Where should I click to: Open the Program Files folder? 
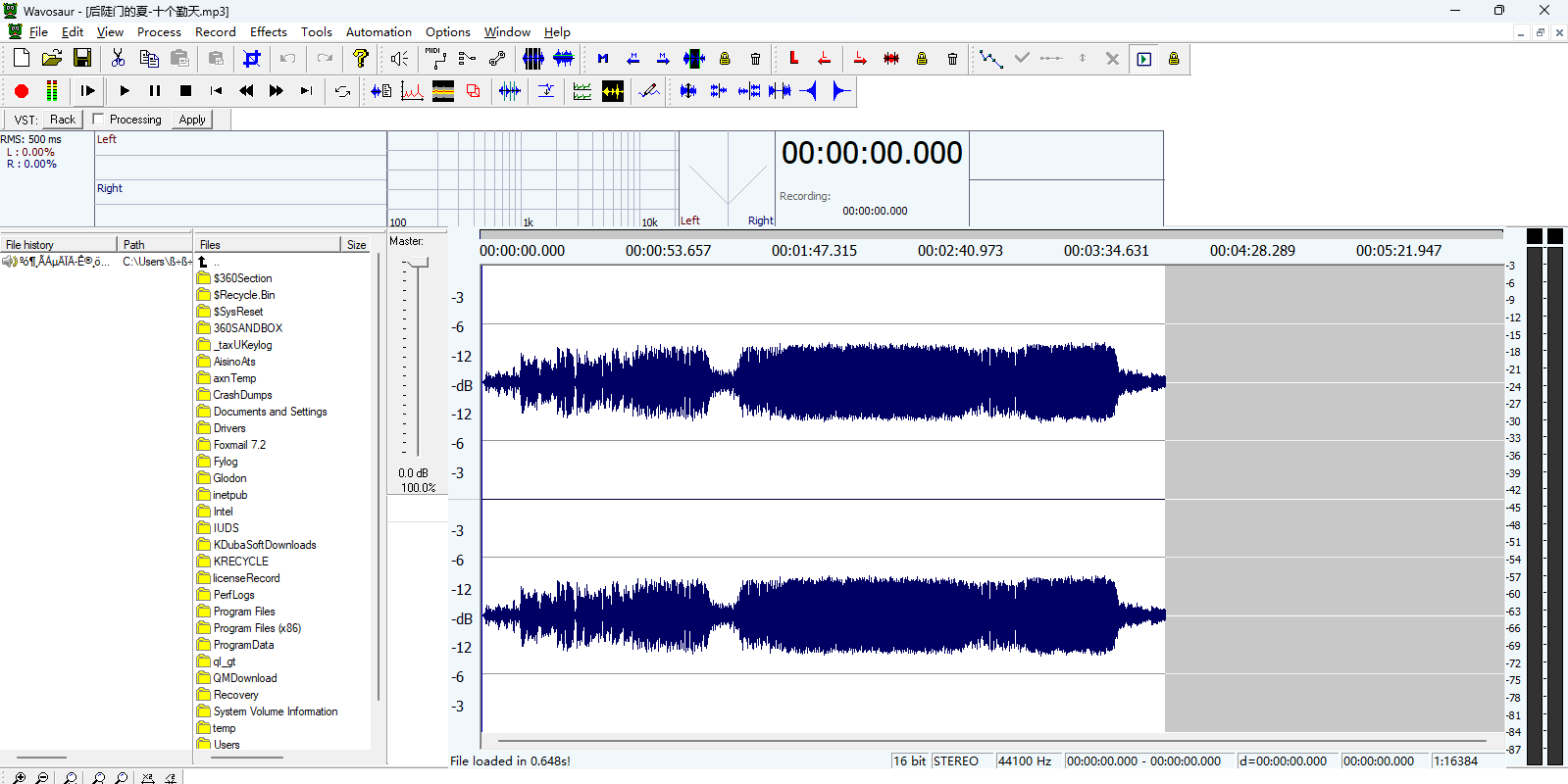244,612
